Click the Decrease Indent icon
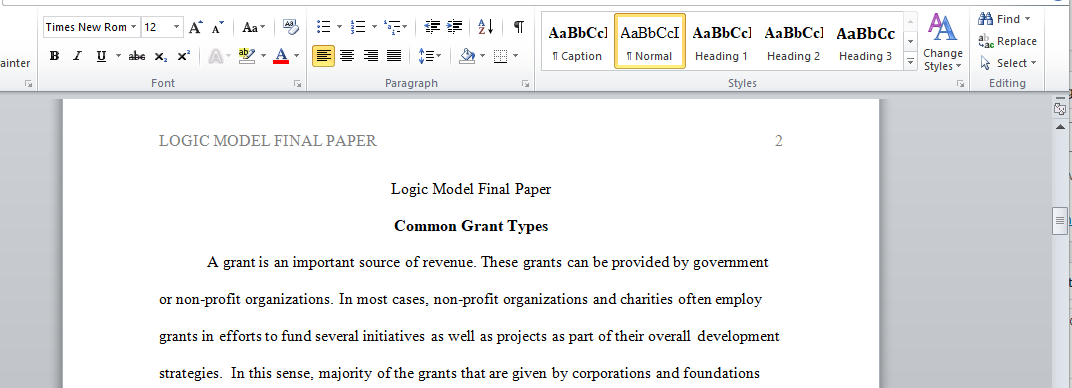The image size is (1072, 388). pyautogui.click(x=432, y=27)
